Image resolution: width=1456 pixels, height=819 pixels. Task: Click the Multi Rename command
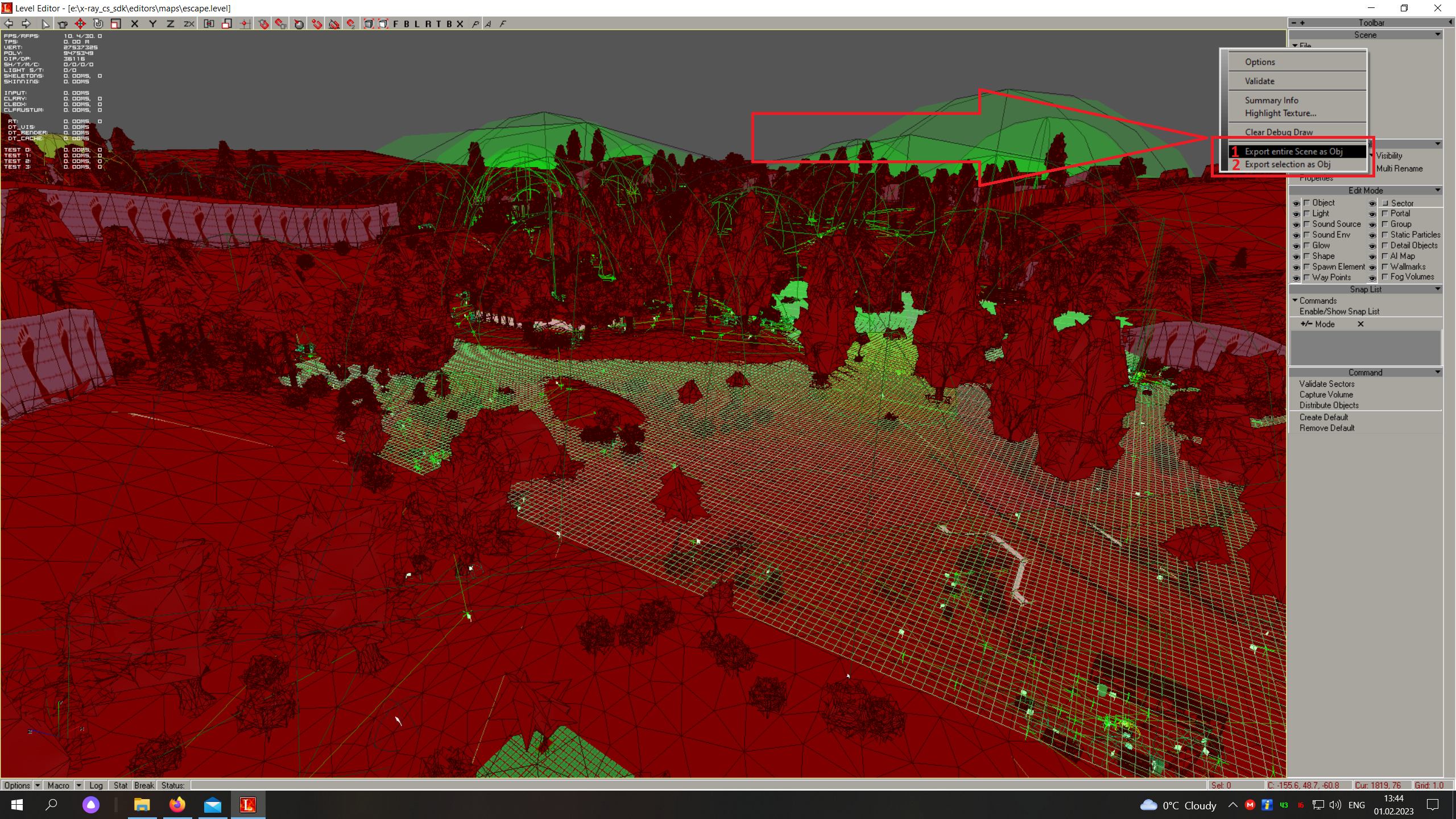[x=1399, y=169]
